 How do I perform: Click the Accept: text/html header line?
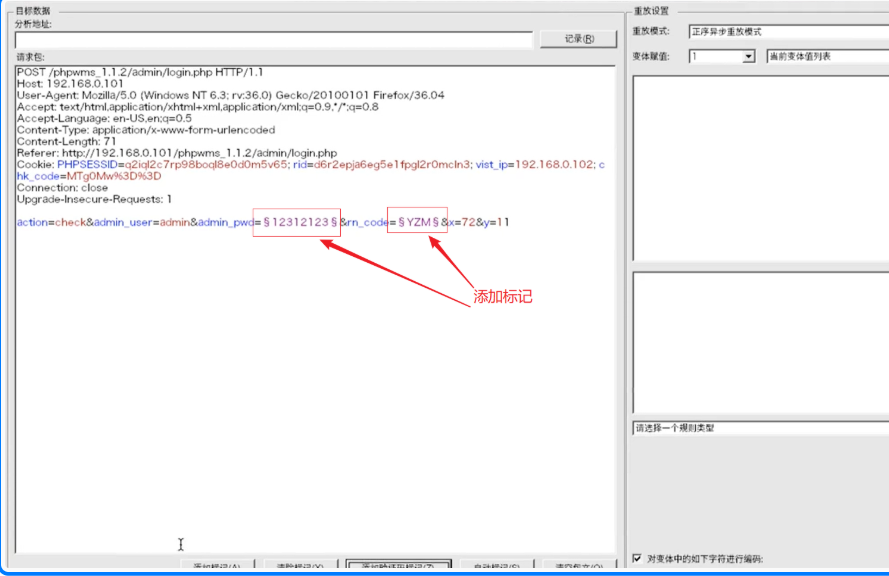coord(197,107)
